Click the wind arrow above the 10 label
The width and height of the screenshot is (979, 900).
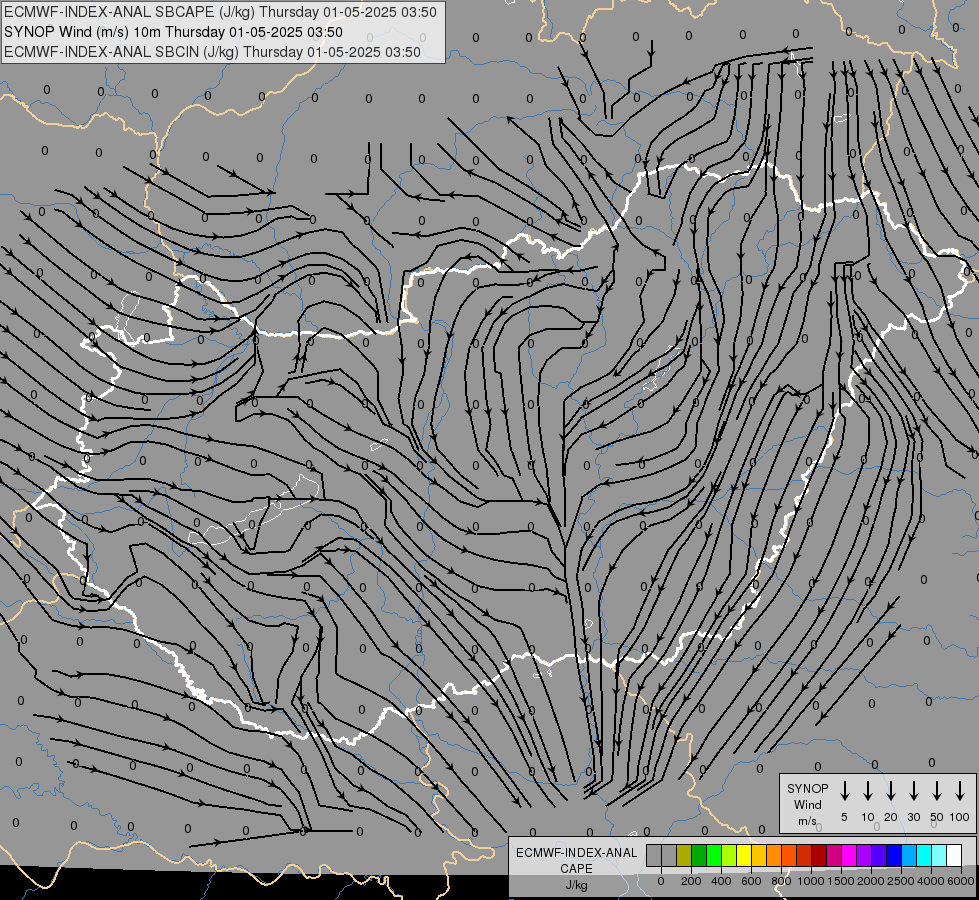coord(868,791)
